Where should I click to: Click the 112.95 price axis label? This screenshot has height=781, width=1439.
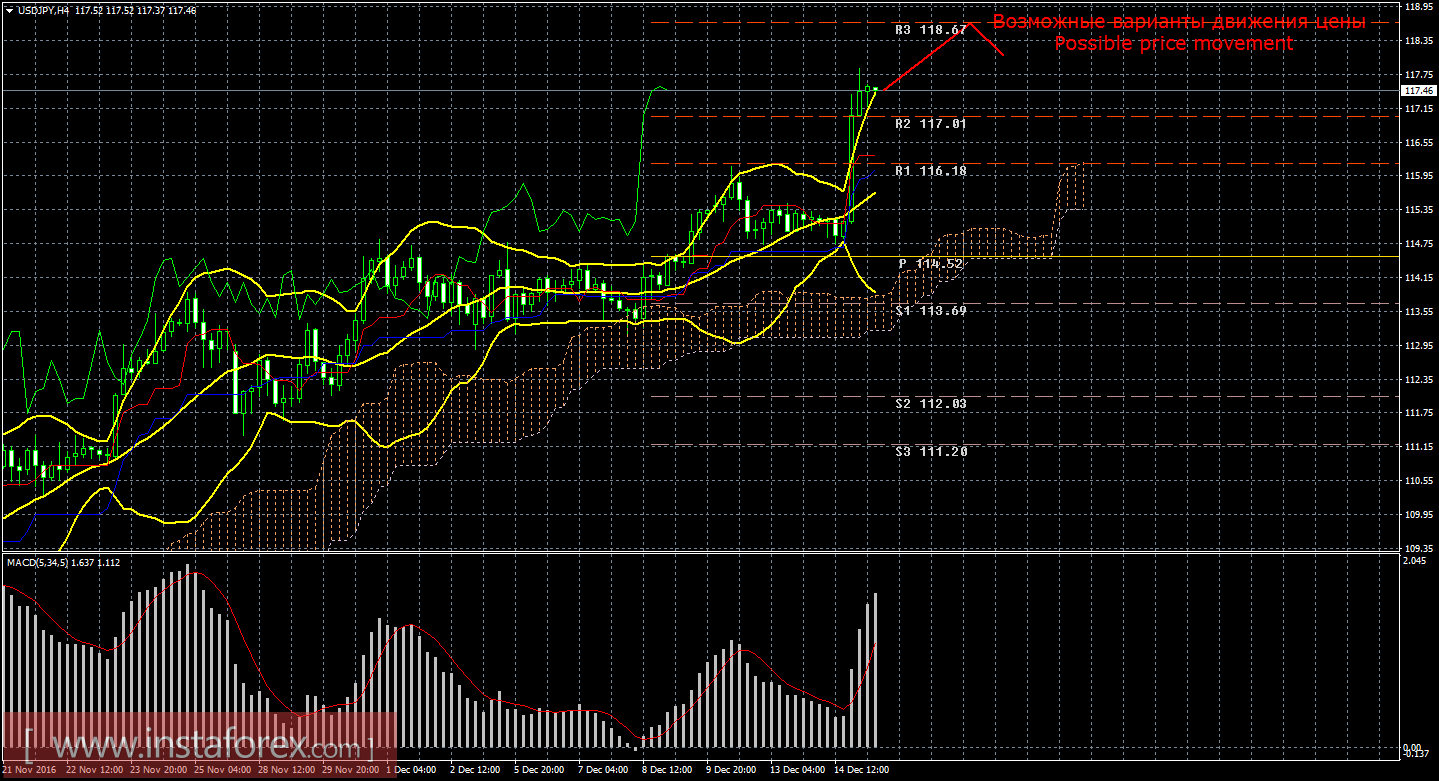tap(1419, 346)
